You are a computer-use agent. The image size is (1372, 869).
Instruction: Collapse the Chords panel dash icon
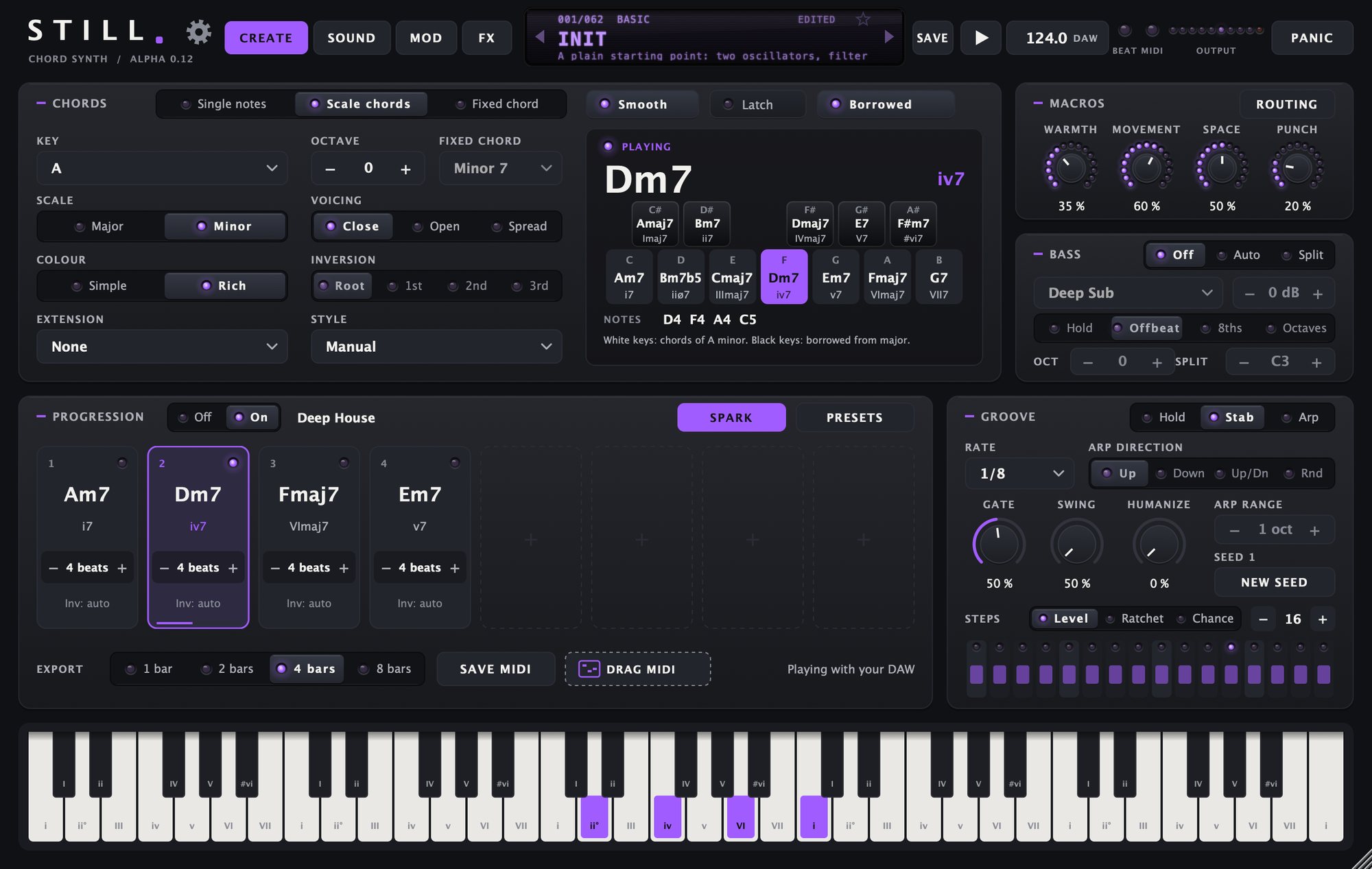pyautogui.click(x=40, y=103)
